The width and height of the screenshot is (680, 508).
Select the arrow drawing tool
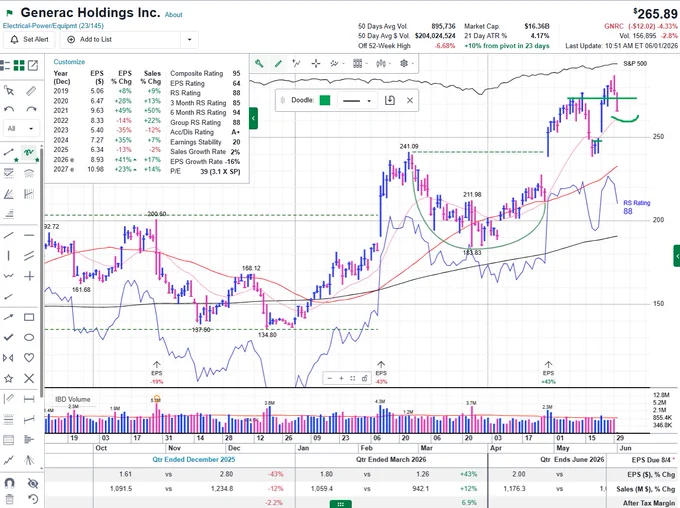coord(9,317)
